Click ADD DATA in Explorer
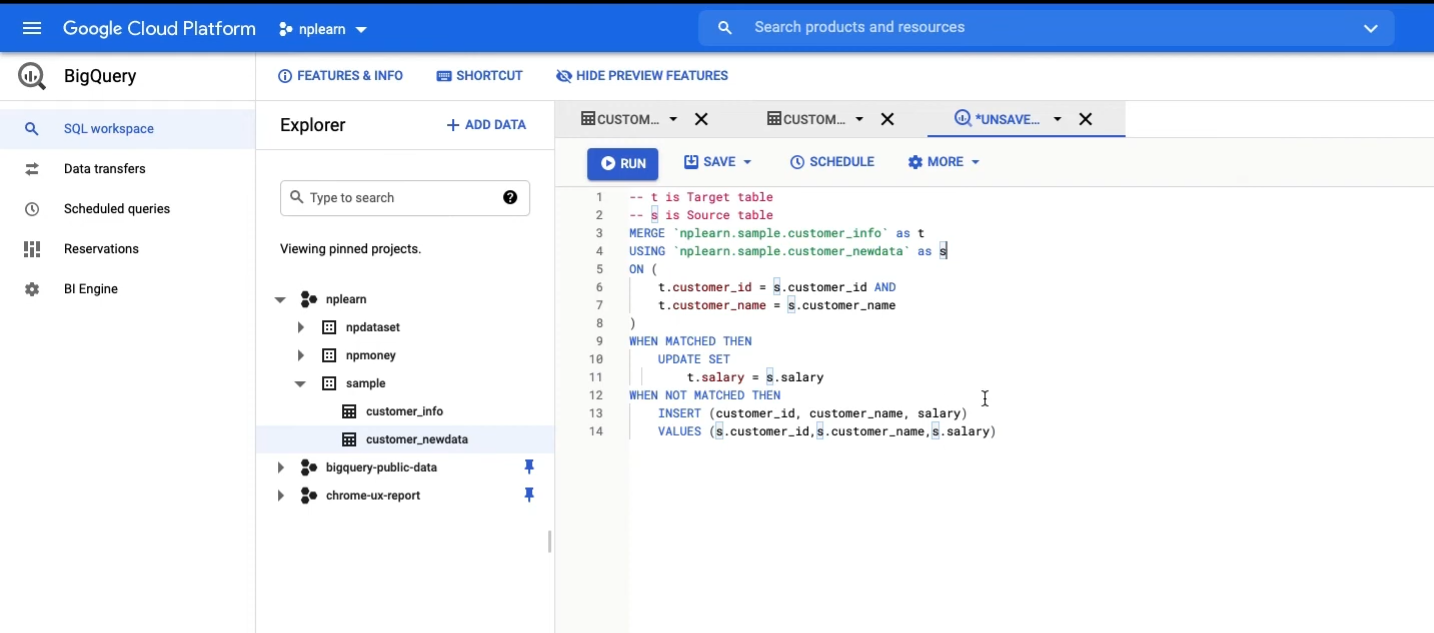Viewport: 1434px width, 633px height. (x=486, y=125)
